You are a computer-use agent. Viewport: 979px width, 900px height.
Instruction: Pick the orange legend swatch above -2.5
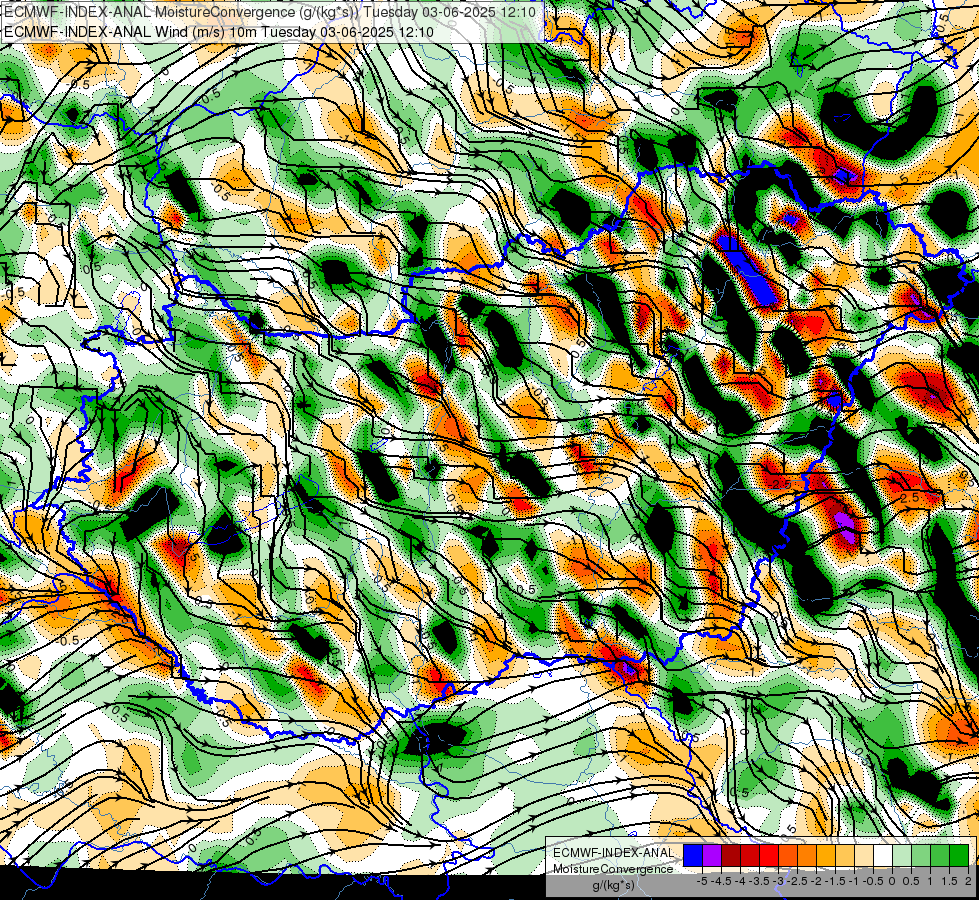(x=807, y=855)
